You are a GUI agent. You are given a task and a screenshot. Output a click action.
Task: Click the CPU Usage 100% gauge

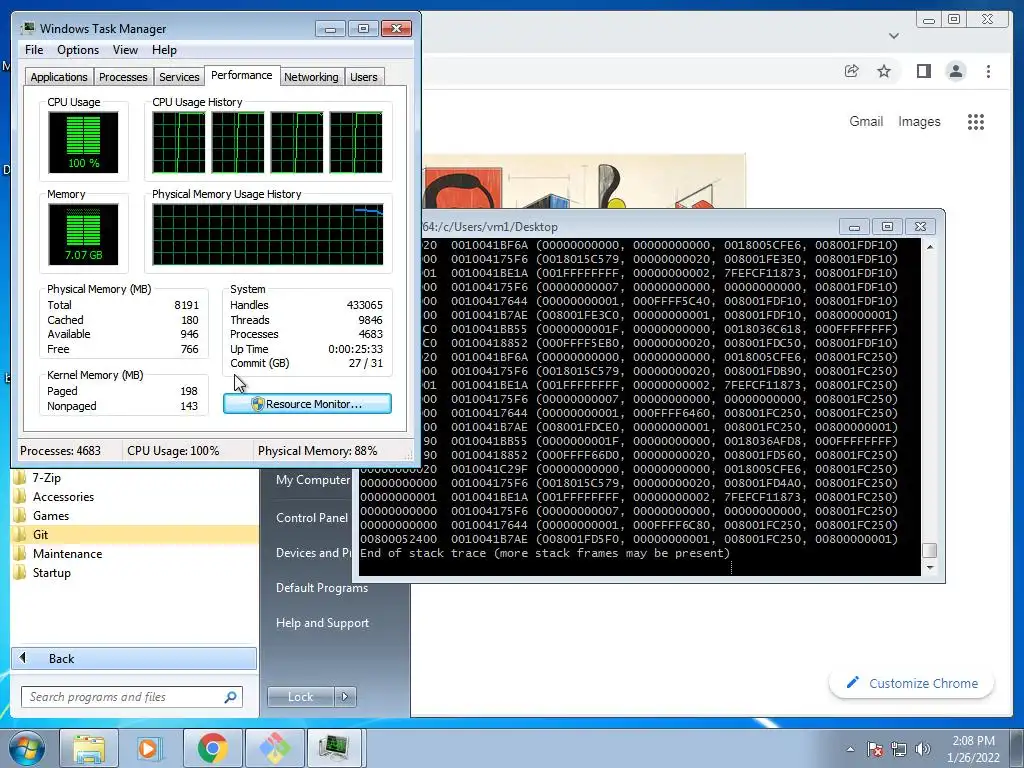point(83,142)
